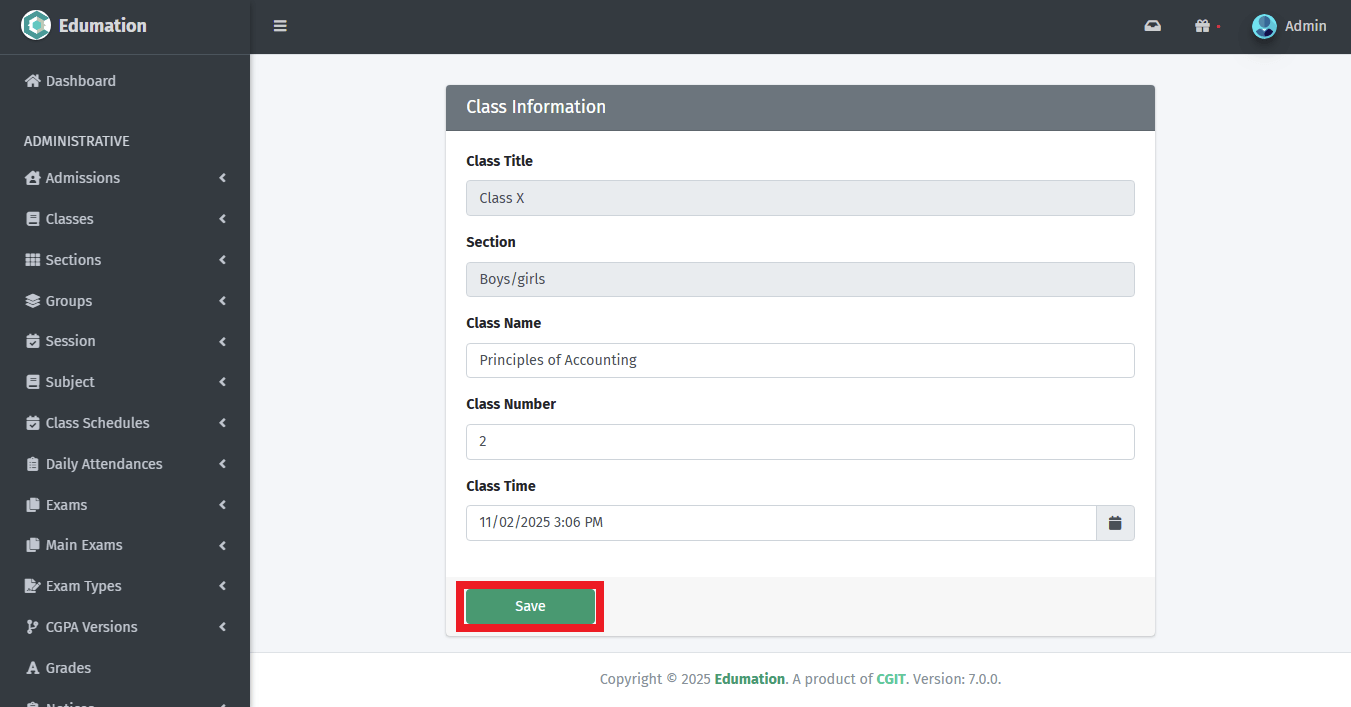Expand the CGPA Versions chevron
This screenshot has height=707, width=1351.
pos(222,627)
